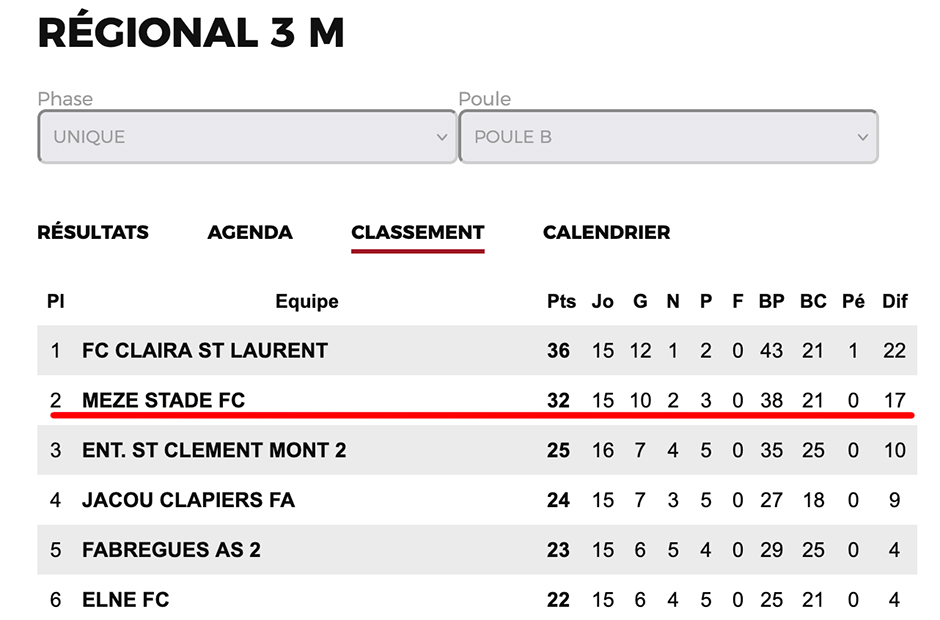Click the chevron arrow in Poule selector
This screenshot has height=620, width=940.
863,138
